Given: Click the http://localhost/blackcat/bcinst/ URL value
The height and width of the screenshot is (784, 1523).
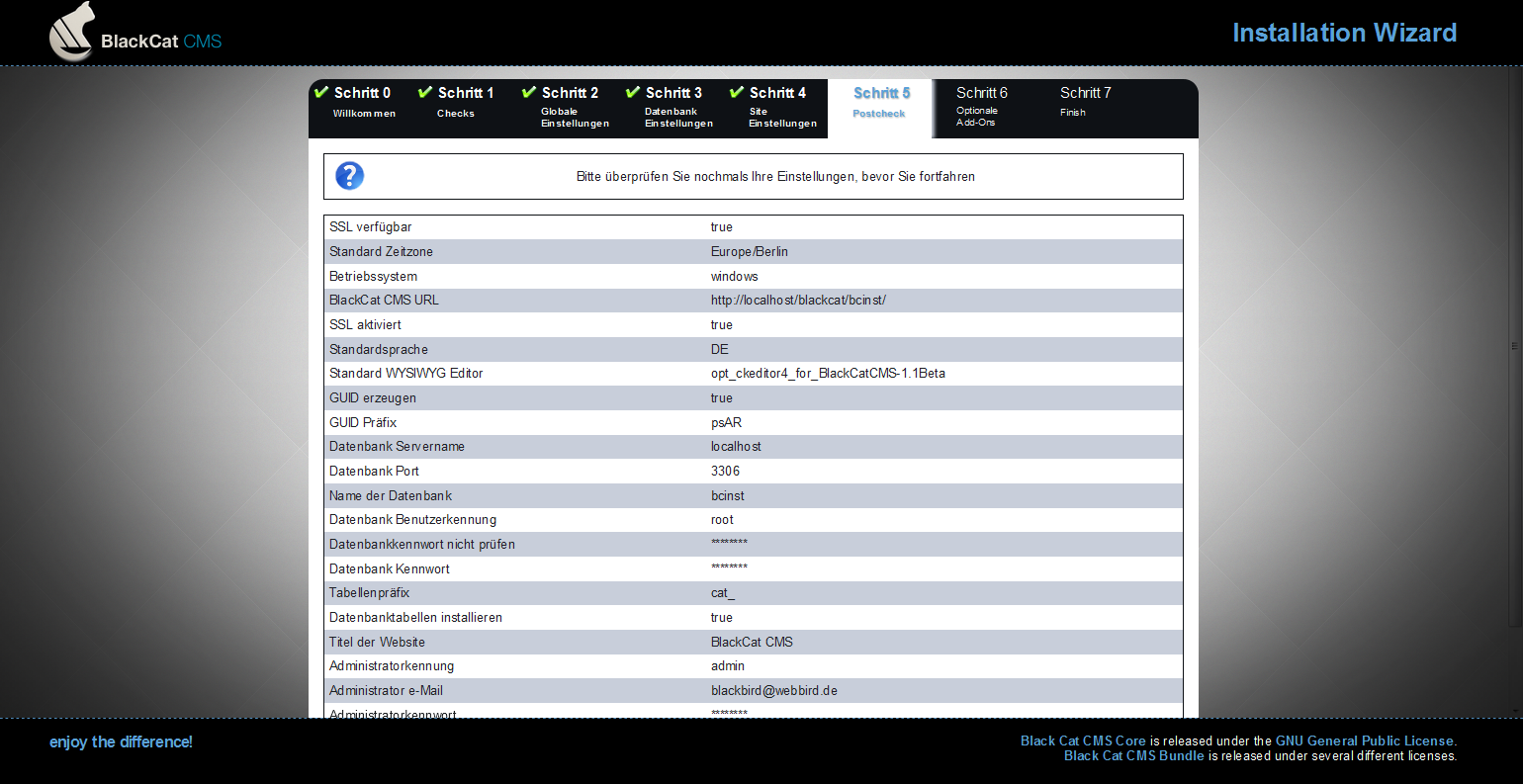Looking at the screenshot, I should pyautogui.click(x=798, y=301).
